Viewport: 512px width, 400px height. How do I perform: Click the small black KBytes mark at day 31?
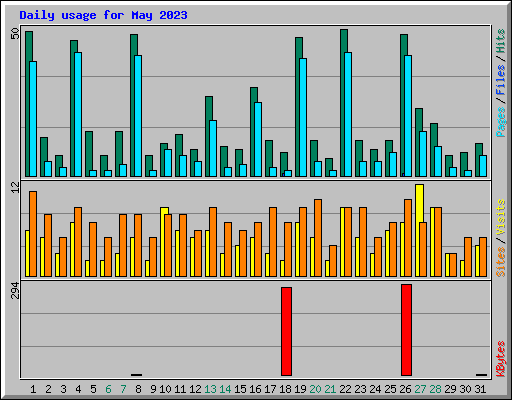coord(481,375)
